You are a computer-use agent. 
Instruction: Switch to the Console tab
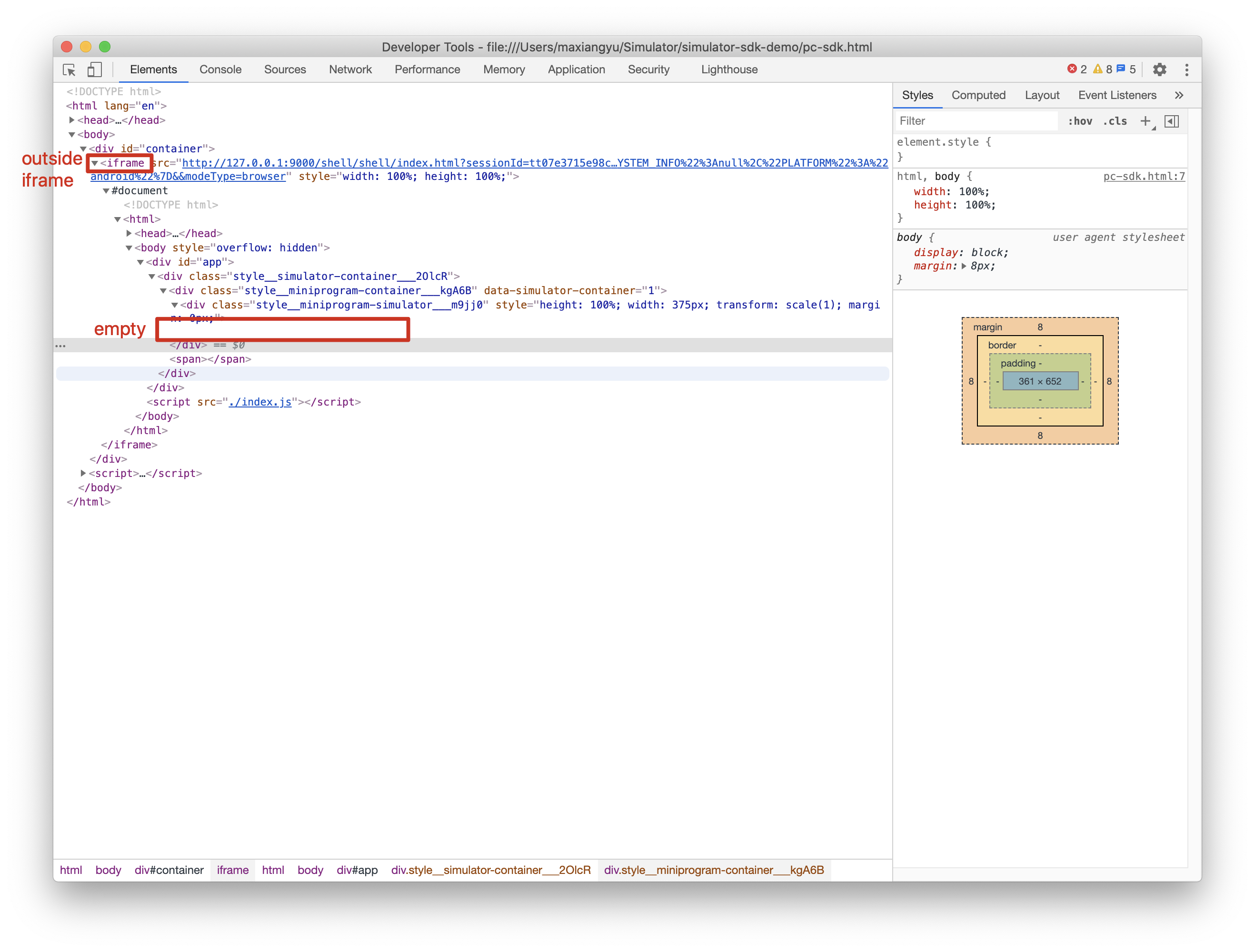coord(220,69)
